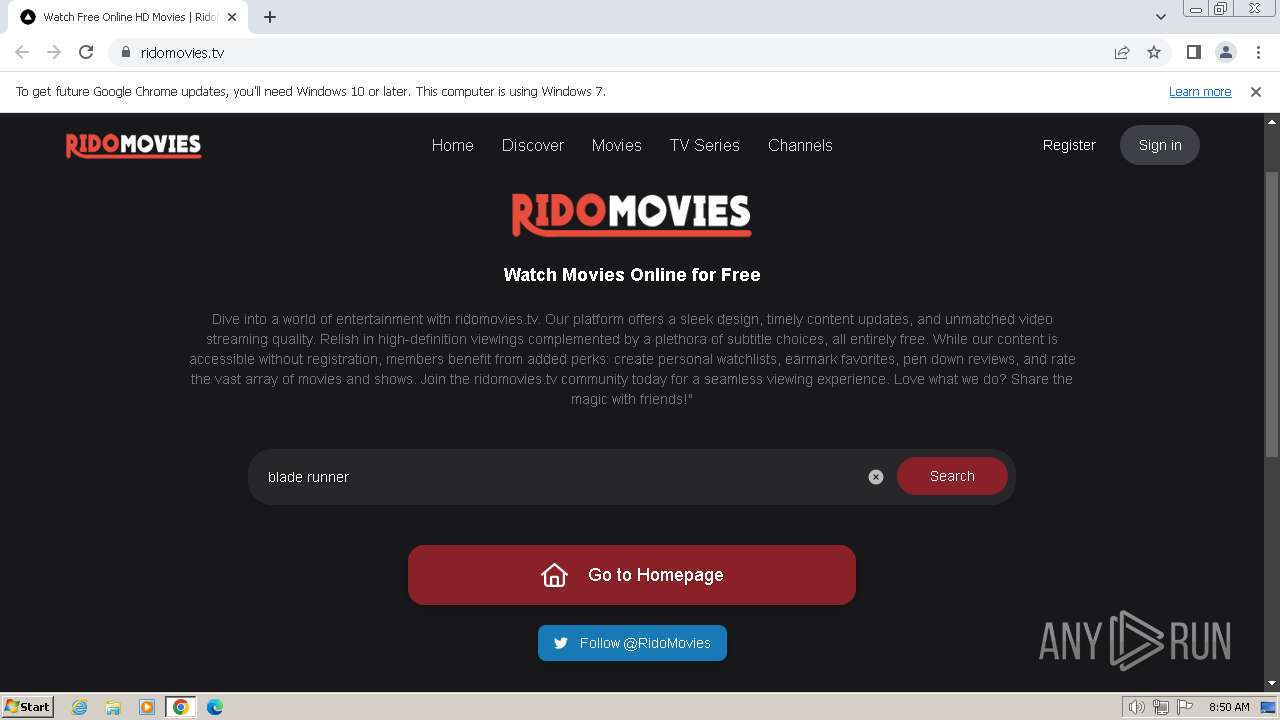Click the Chrome forward arrow
This screenshot has width=1280, height=720.
[x=54, y=52]
